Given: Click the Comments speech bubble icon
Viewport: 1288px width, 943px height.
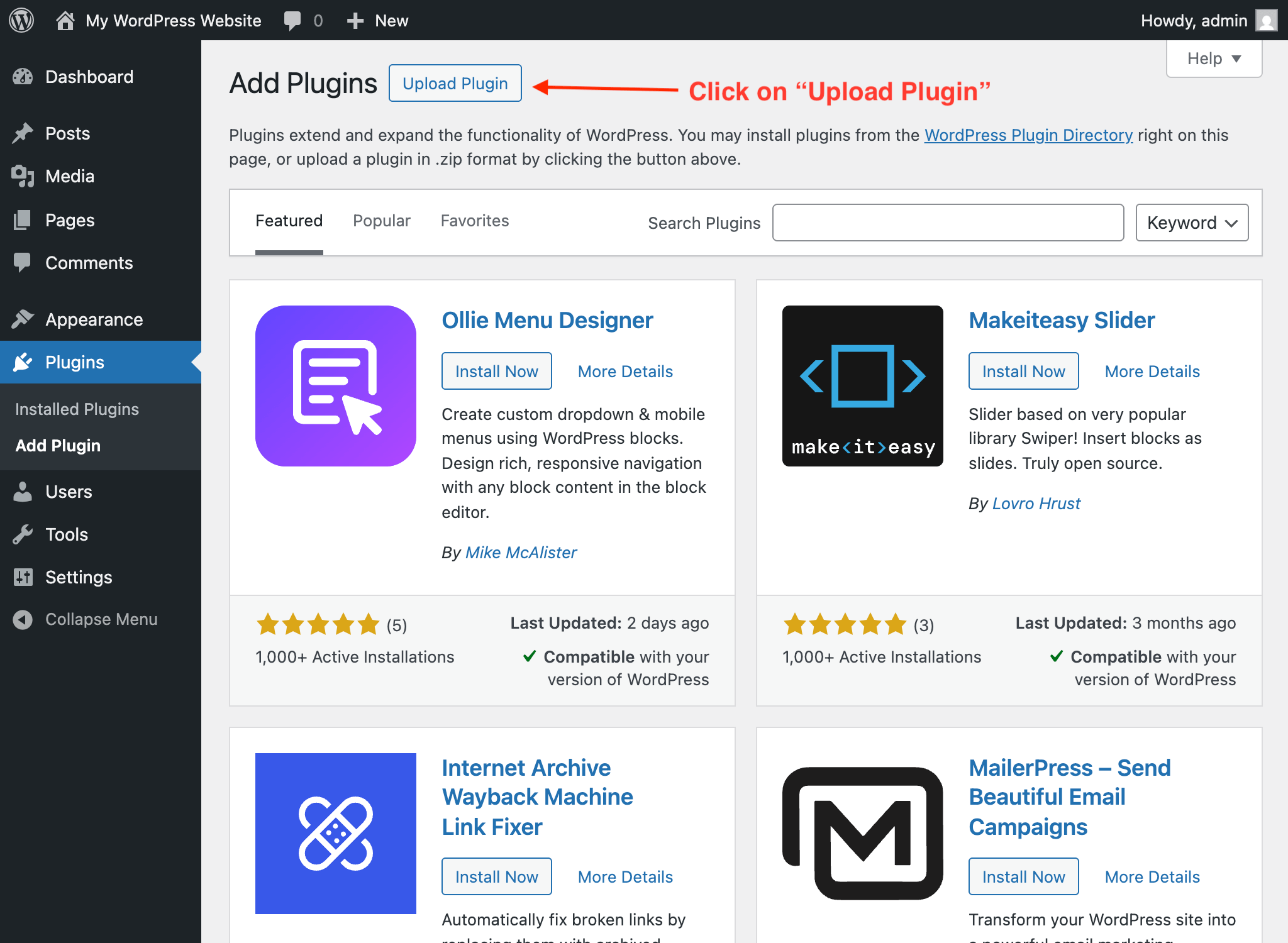Looking at the screenshot, I should 23,263.
